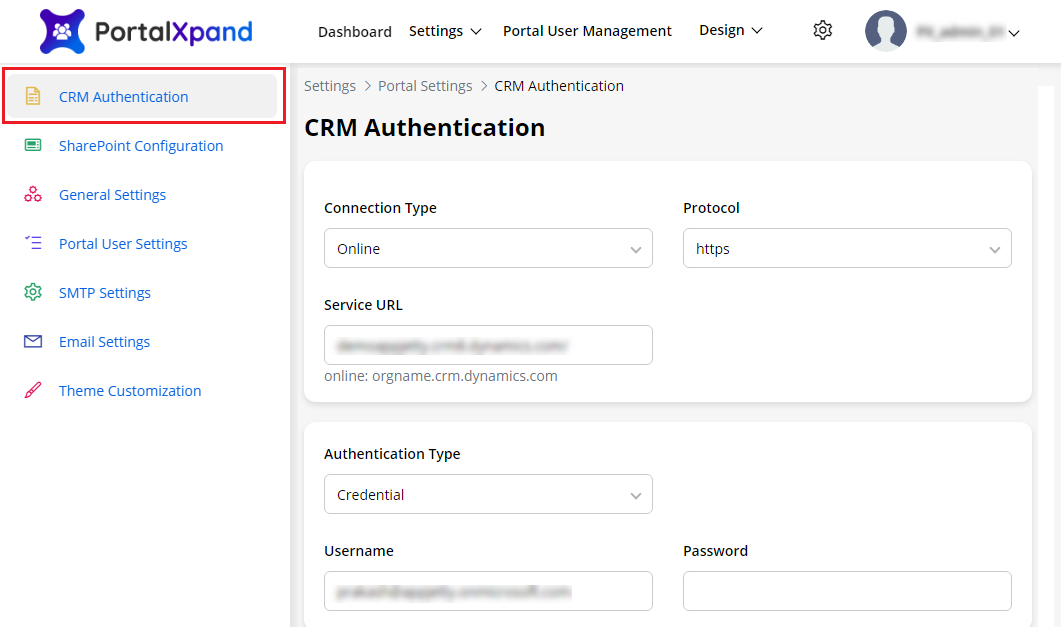Open the Settings menu in top navigation

[x=445, y=31]
